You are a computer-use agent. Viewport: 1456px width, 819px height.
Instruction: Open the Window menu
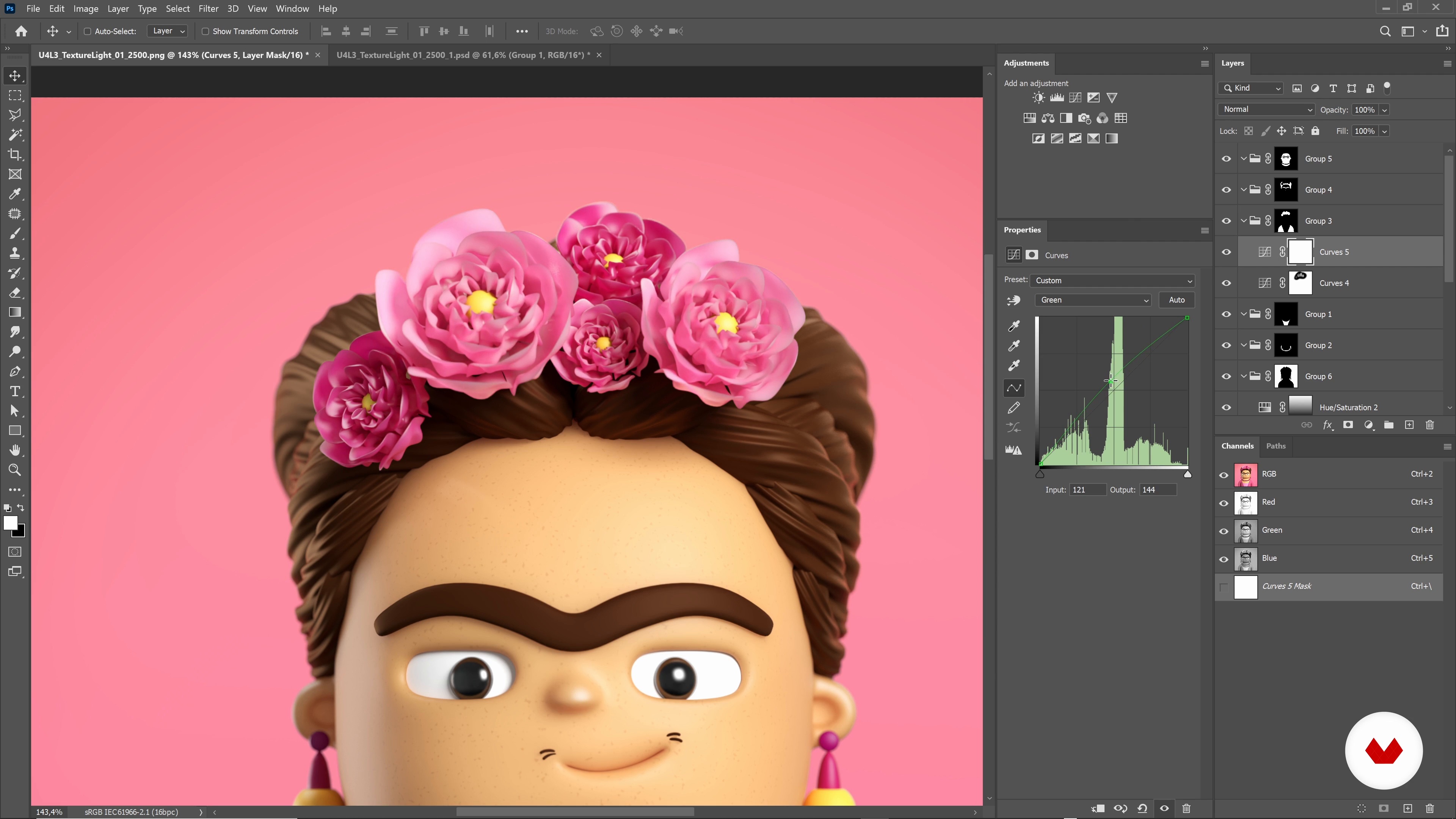tap(292, 8)
